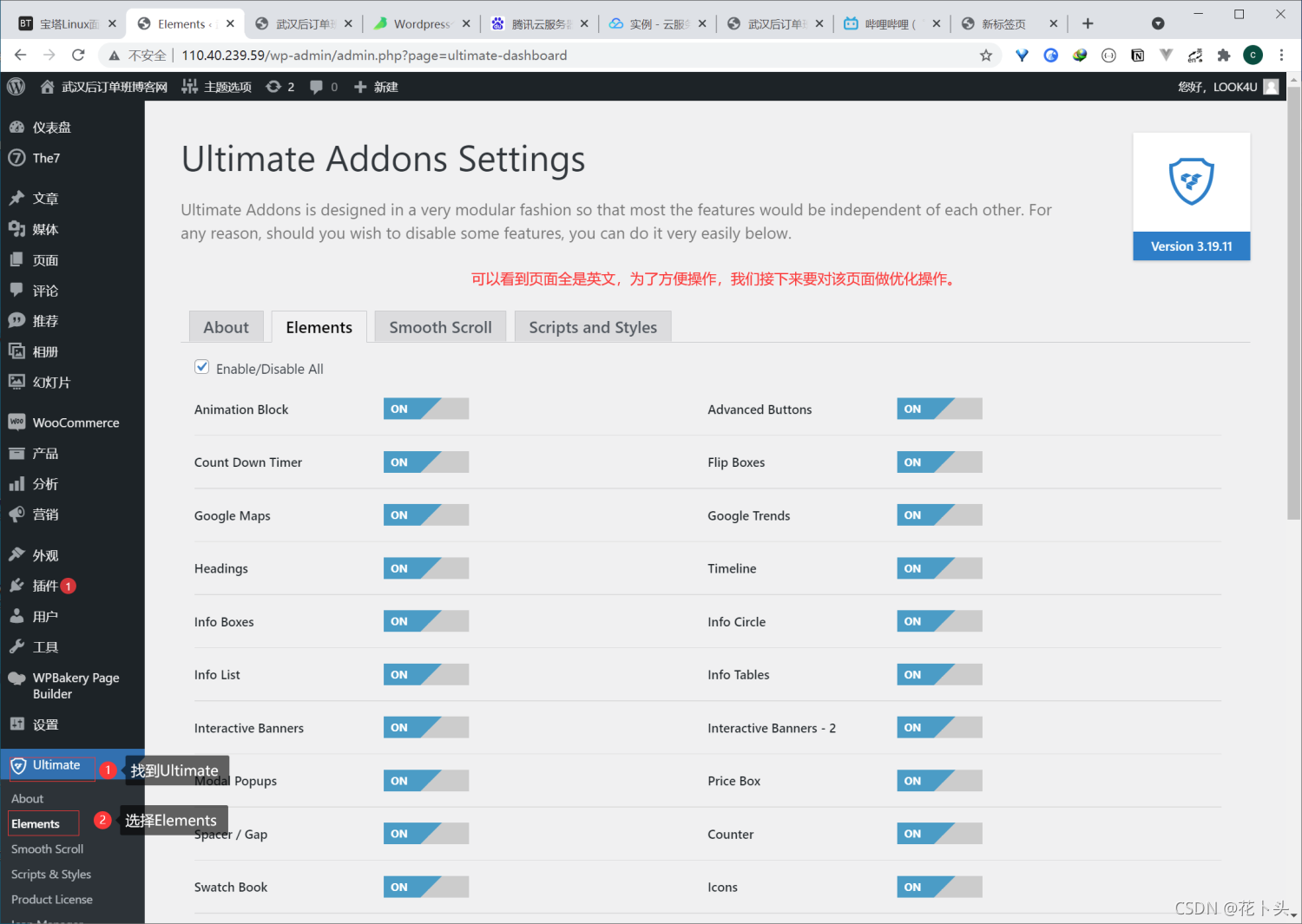Viewport: 1302px width, 924px height.
Task: Open 主题选项 theme options
Action: (217, 87)
